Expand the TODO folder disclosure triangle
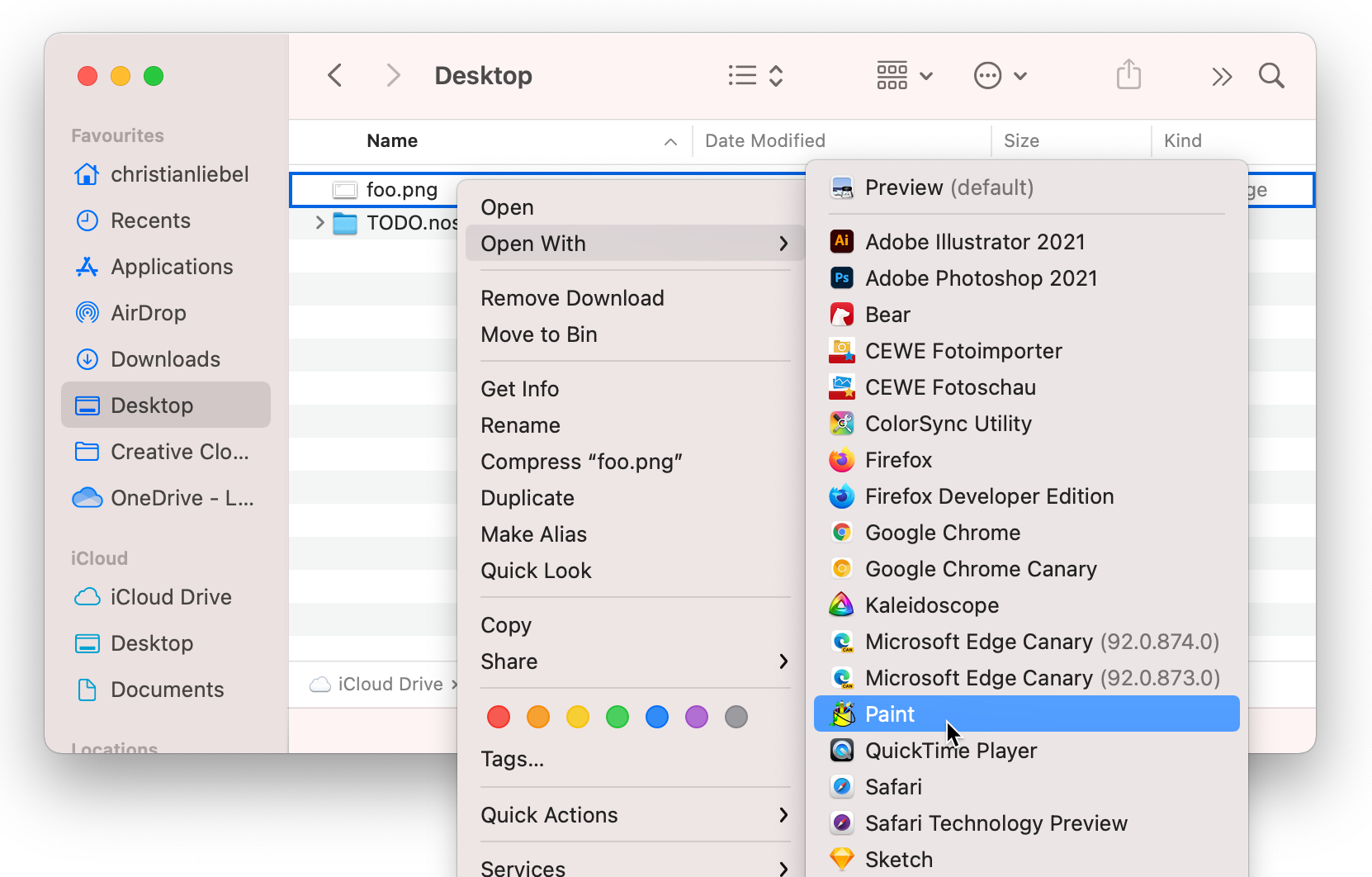 [319, 223]
